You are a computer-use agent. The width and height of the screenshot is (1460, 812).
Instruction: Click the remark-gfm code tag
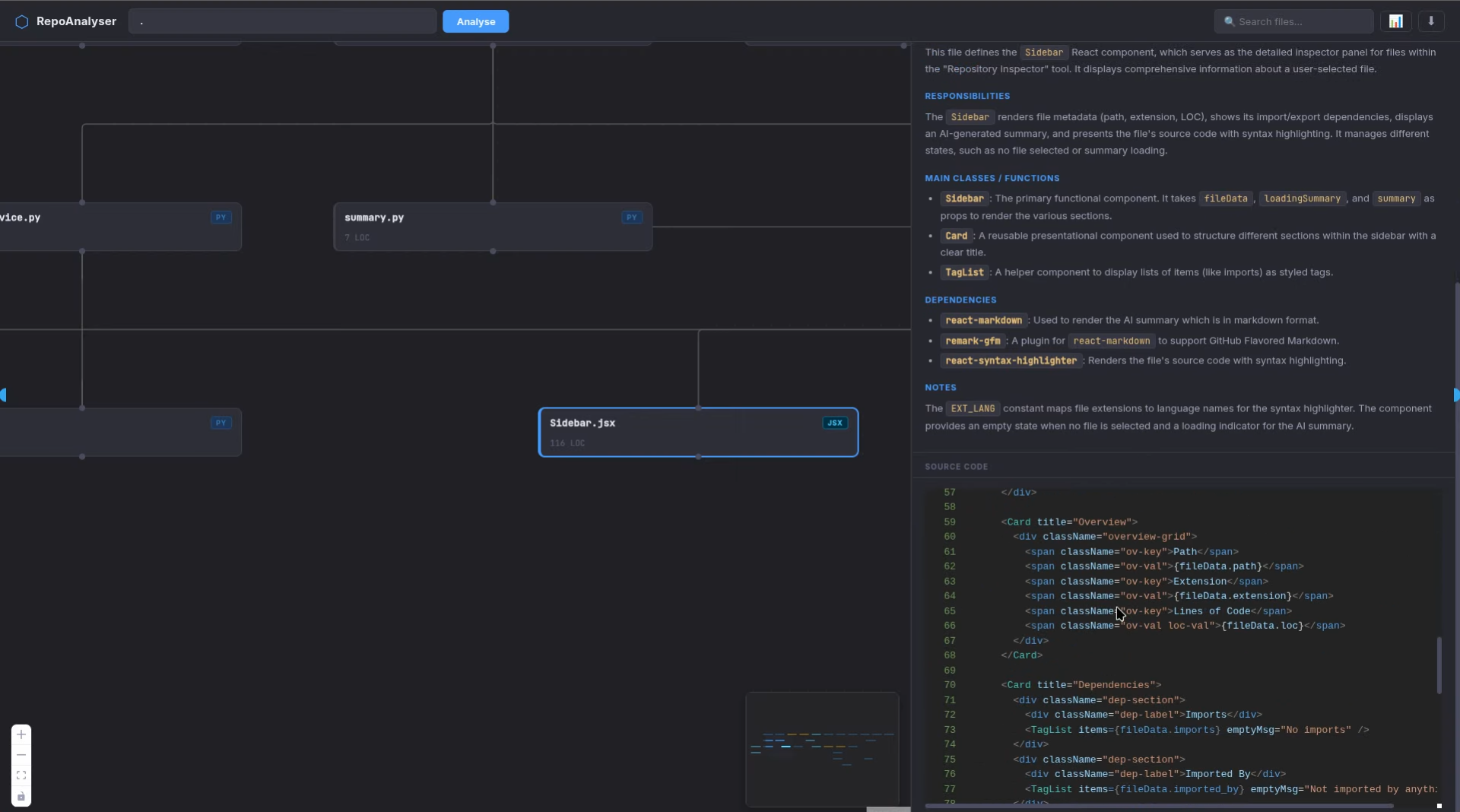(973, 341)
